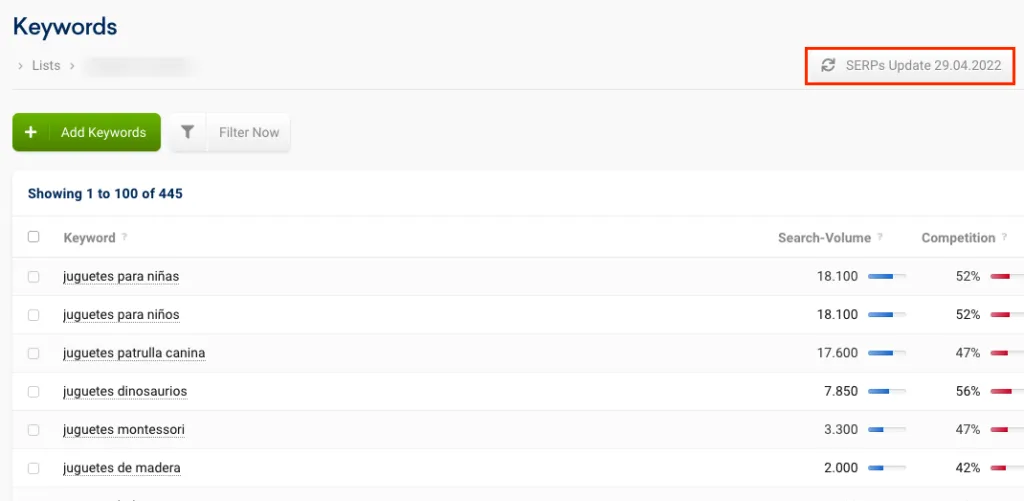The height and width of the screenshot is (501, 1024).
Task: Click the help icon next to Keyword header
Action: pyautogui.click(x=124, y=237)
